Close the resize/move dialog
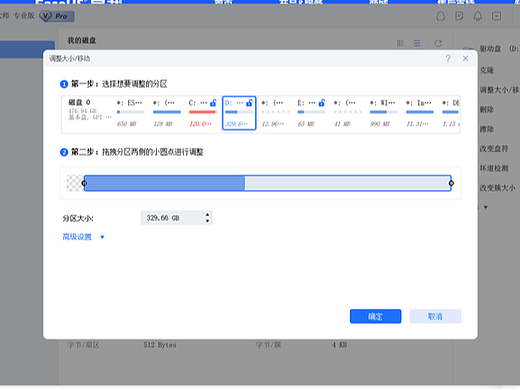This screenshot has width=520, height=390. coord(465,59)
